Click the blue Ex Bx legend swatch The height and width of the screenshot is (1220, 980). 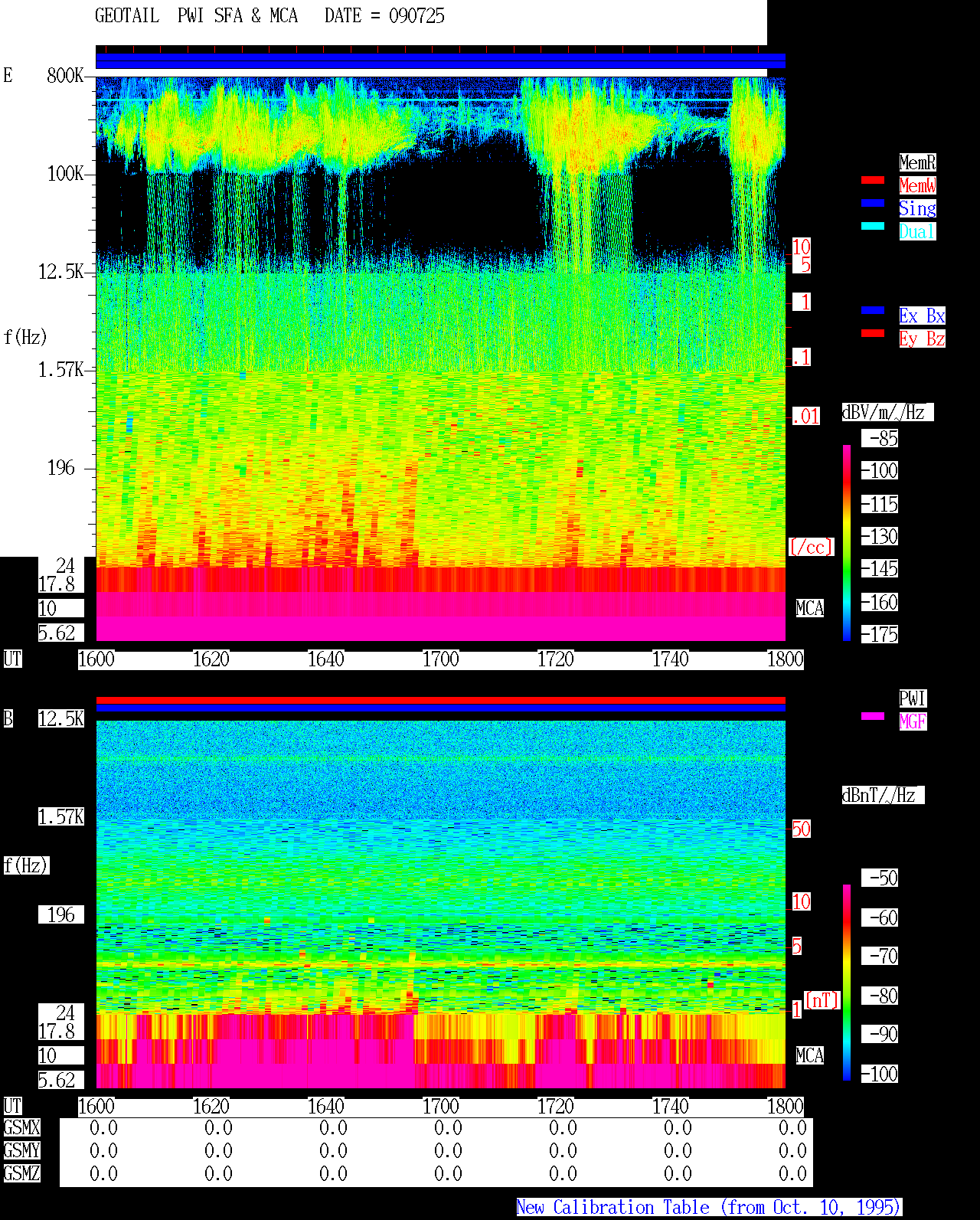(873, 310)
